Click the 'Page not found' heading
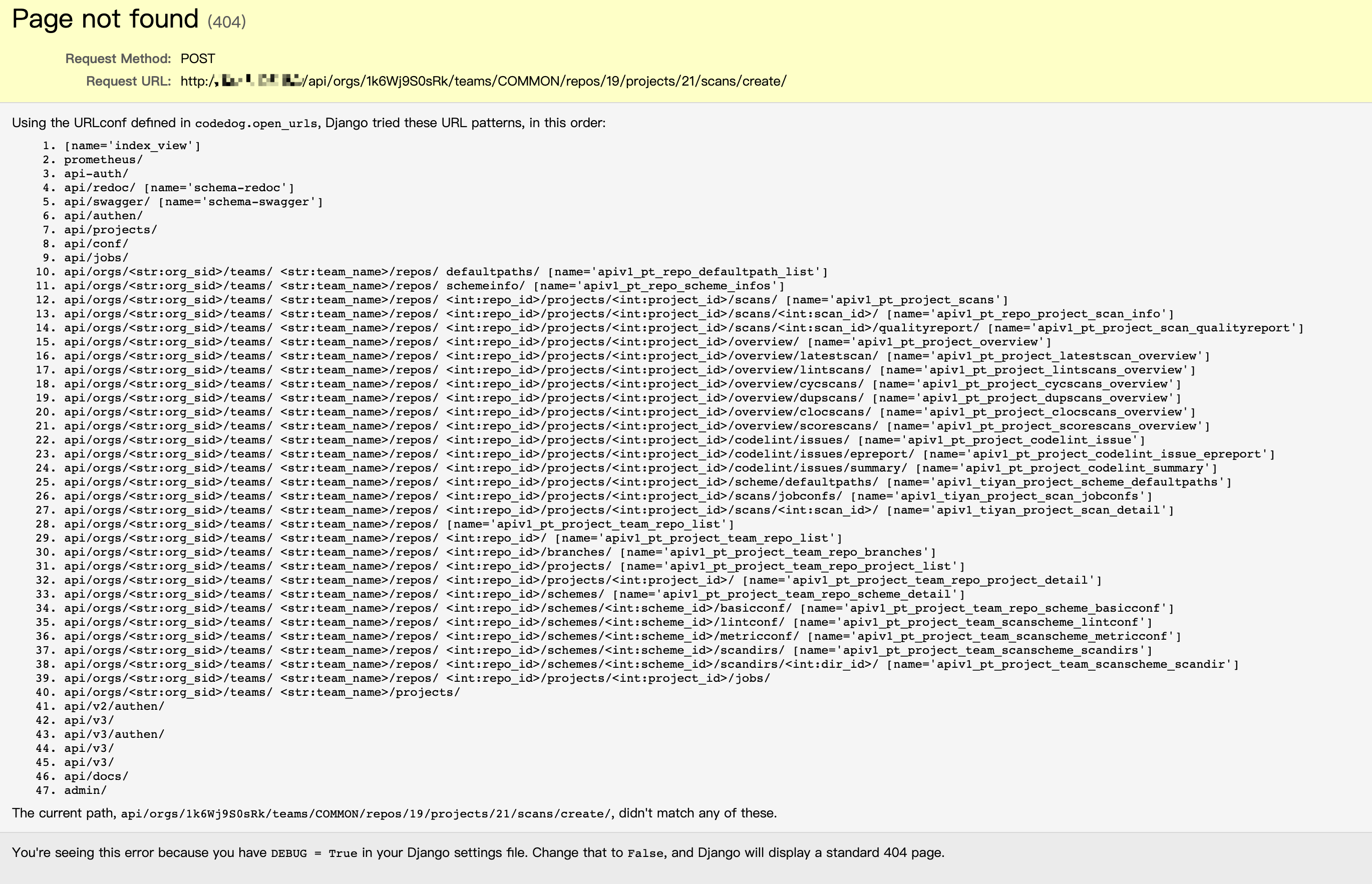Viewport: 1372px width, 884px height. [x=105, y=20]
